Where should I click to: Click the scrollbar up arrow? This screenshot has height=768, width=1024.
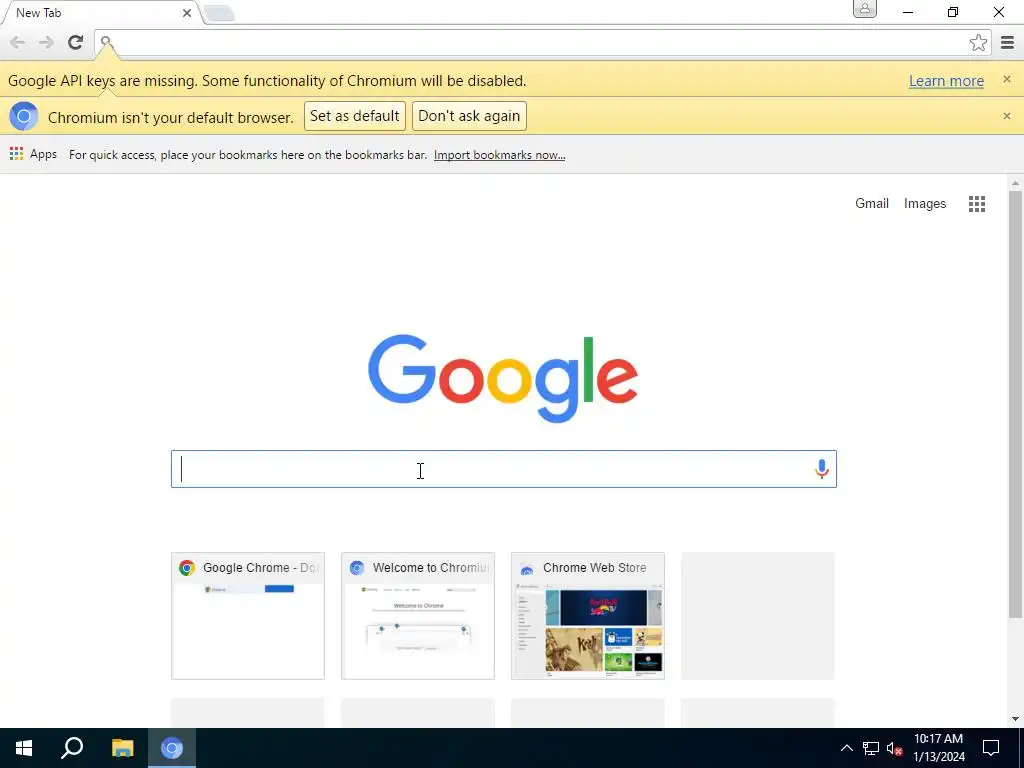coord(1015,182)
